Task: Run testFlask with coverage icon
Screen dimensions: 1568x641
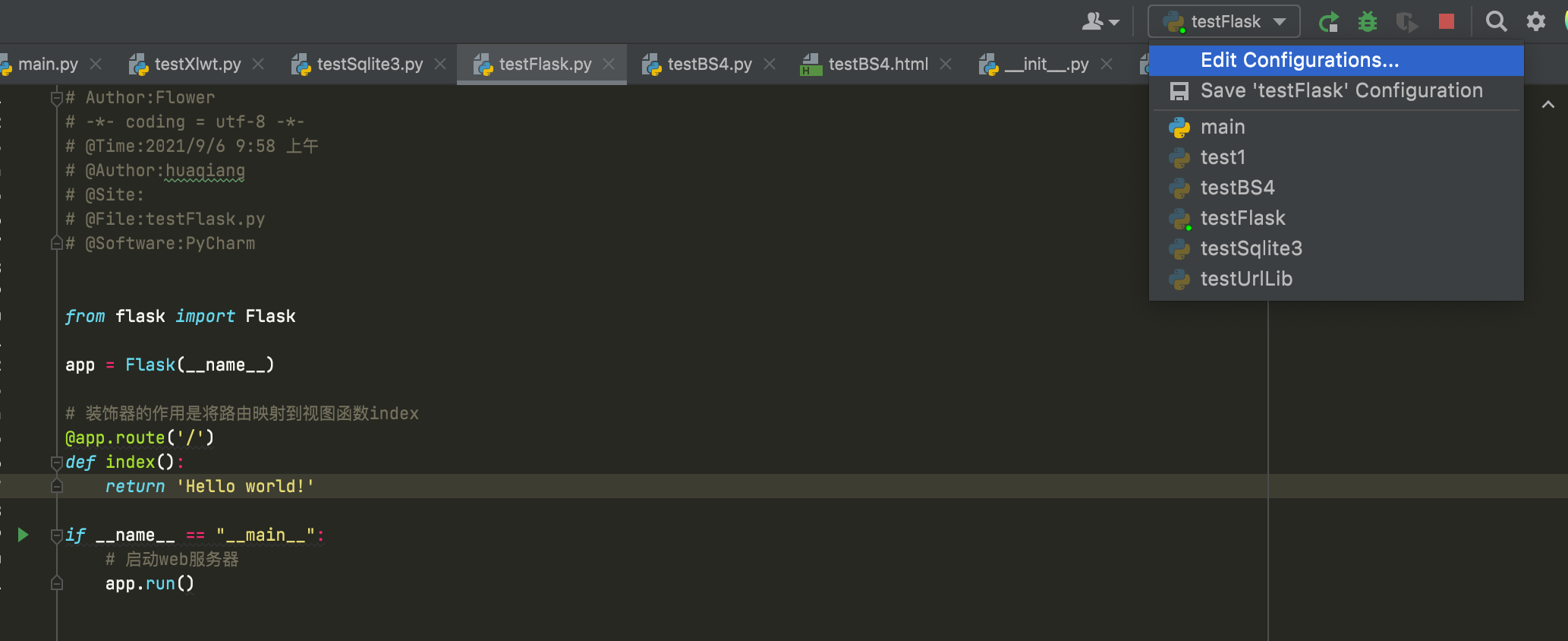Action: (x=1407, y=22)
